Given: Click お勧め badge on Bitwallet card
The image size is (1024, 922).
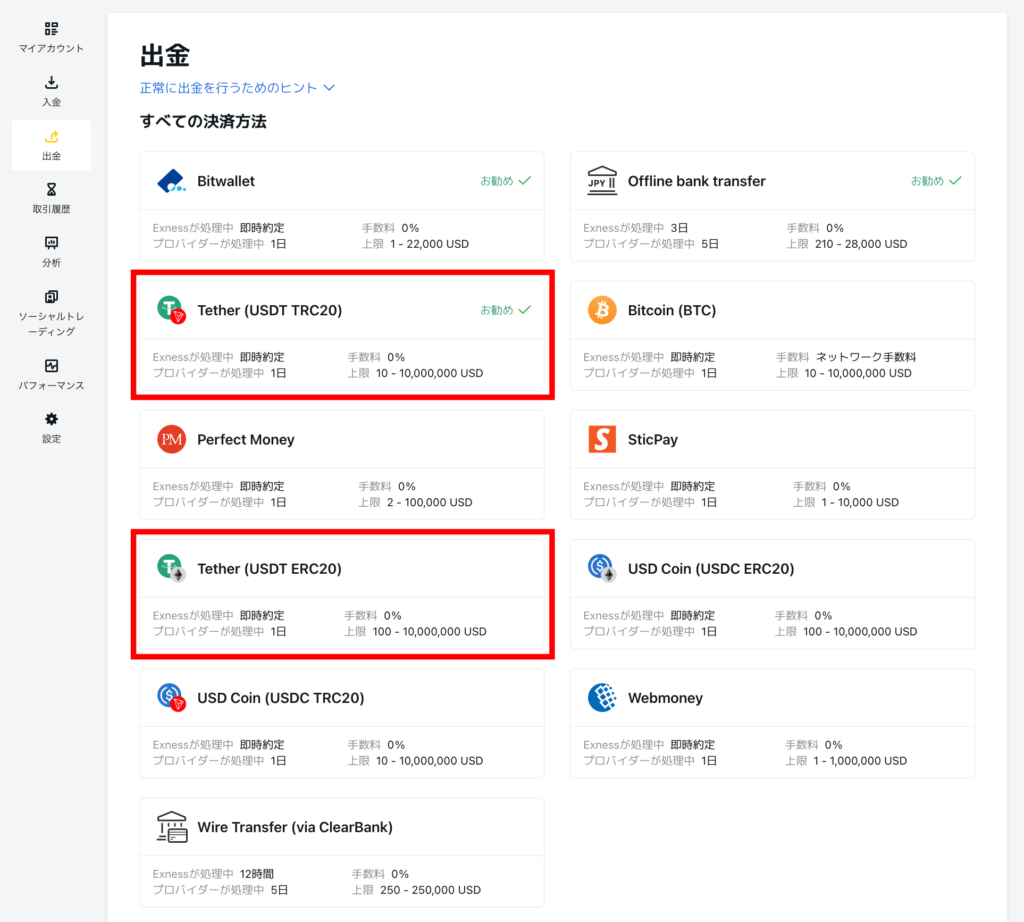Looking at the screenshot, I should [505, 181].
